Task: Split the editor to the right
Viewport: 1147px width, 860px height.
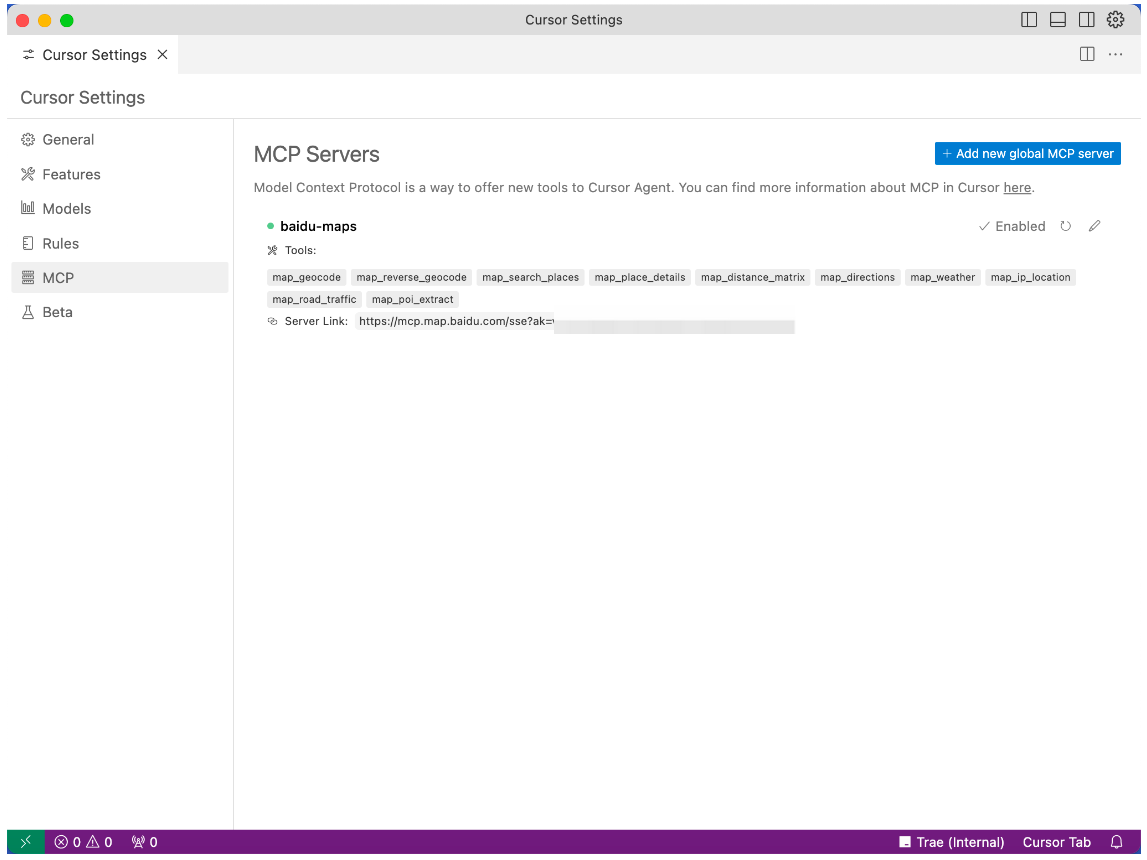Action: [1087, 55]
